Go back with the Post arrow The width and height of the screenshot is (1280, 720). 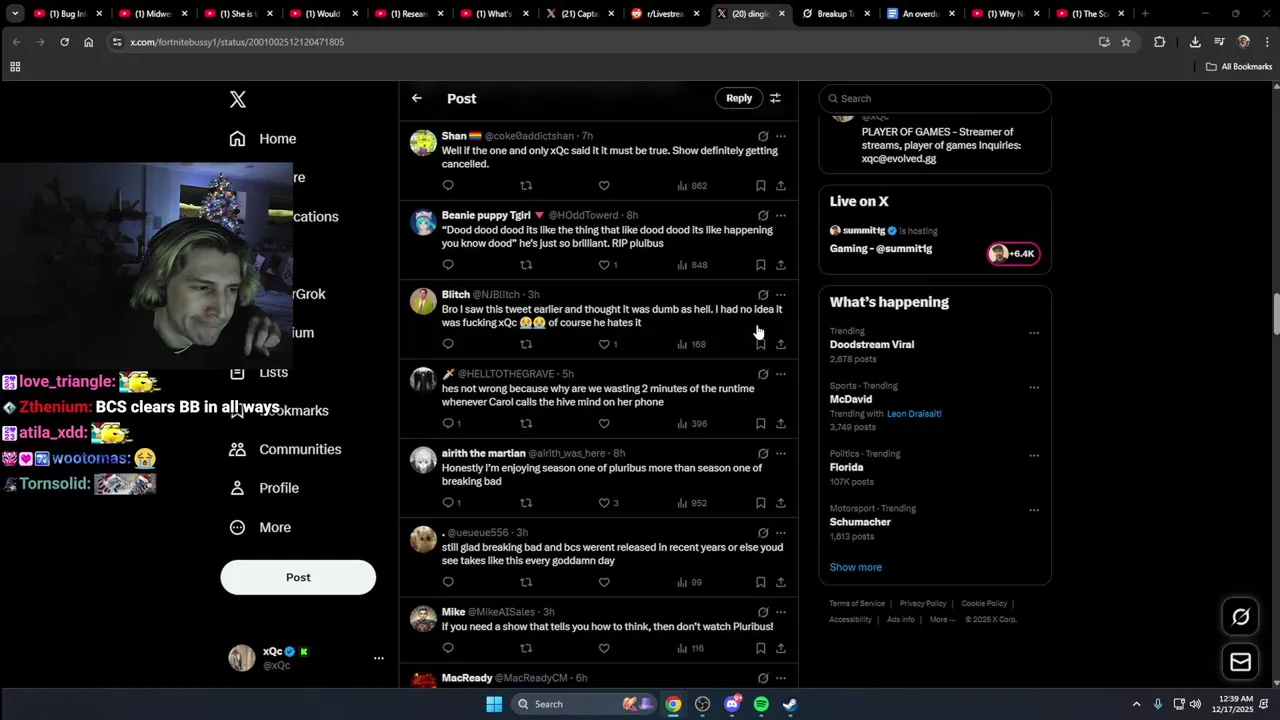tap(417, 98)
